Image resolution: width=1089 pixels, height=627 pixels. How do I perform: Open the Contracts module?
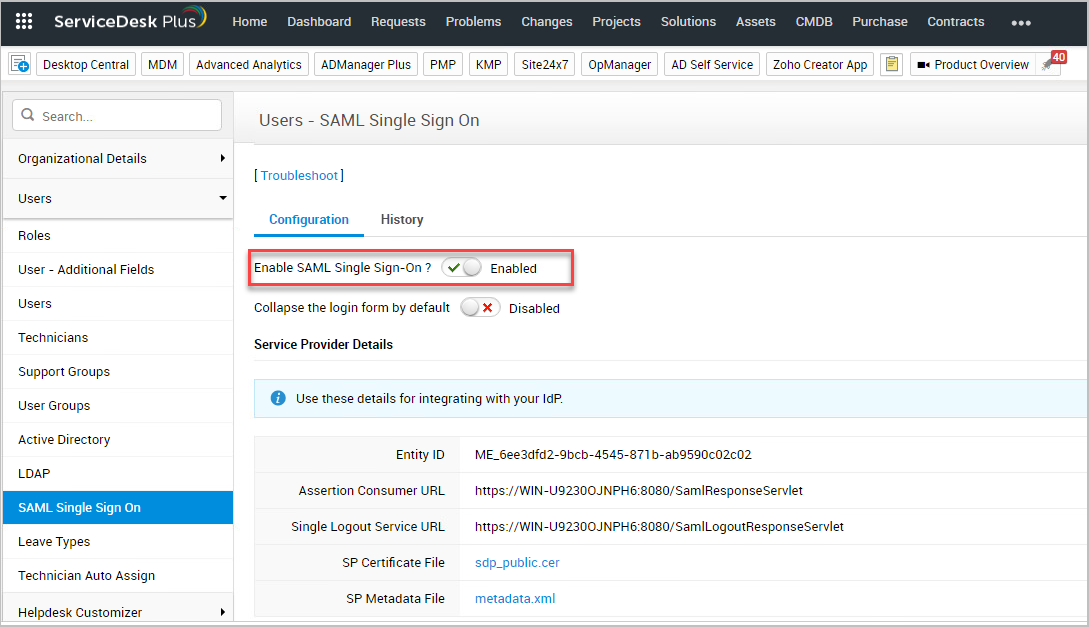[955, 22]
